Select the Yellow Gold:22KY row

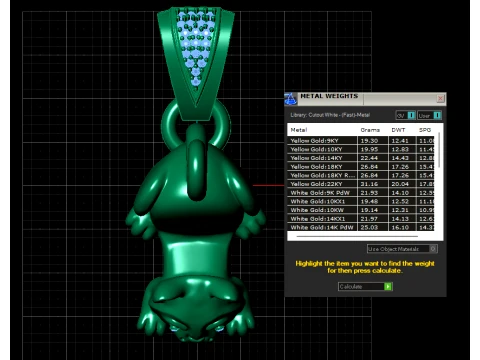362,184
